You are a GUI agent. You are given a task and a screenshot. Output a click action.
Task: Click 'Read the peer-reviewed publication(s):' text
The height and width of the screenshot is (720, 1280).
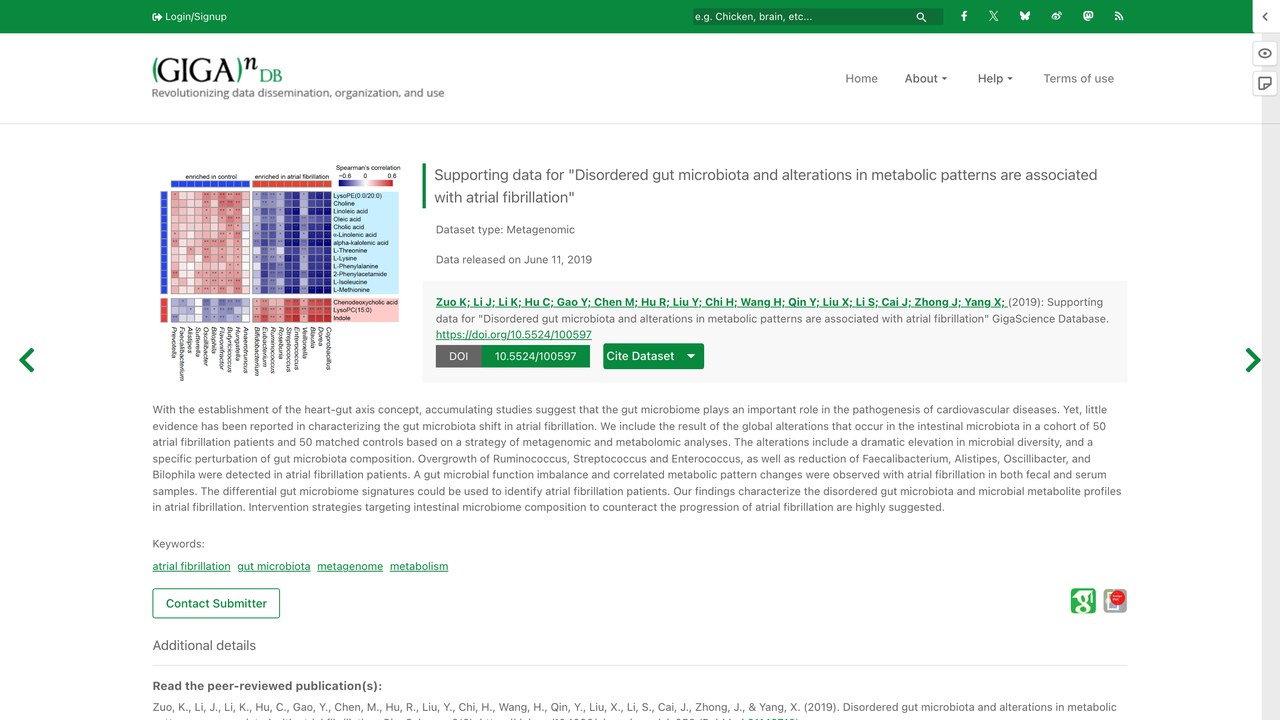click(267, 686)
